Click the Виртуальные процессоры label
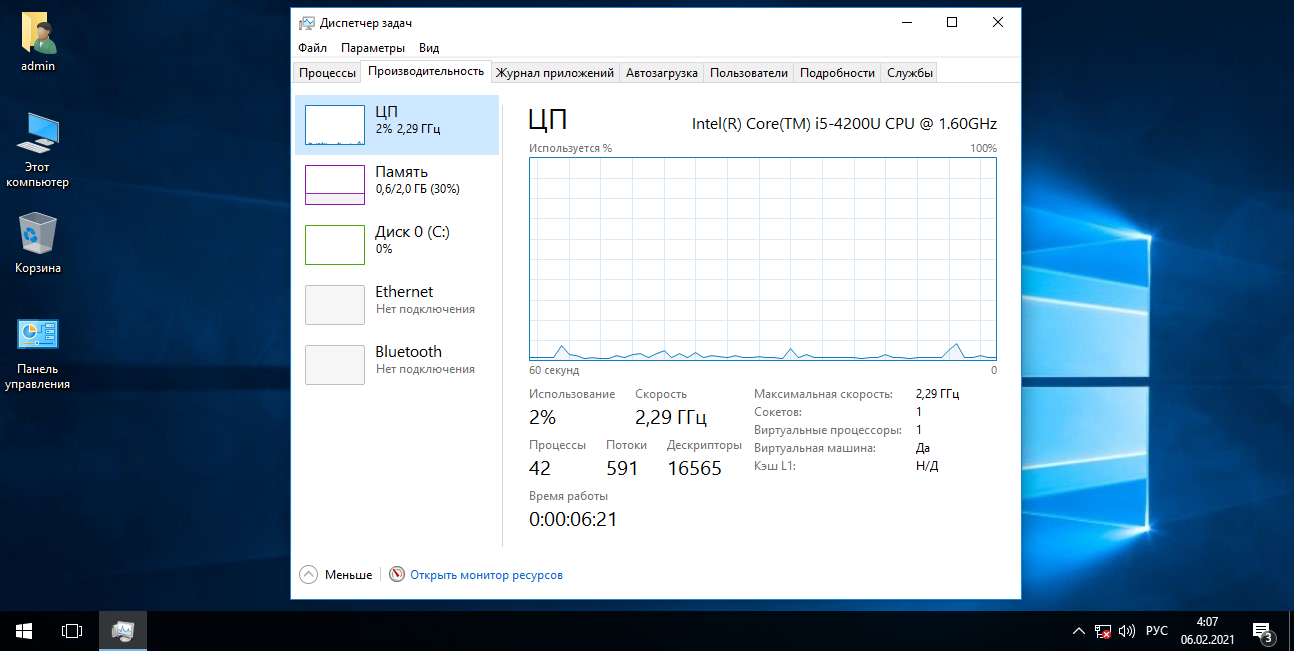1294x651 pixels. [x=828, y=430]
